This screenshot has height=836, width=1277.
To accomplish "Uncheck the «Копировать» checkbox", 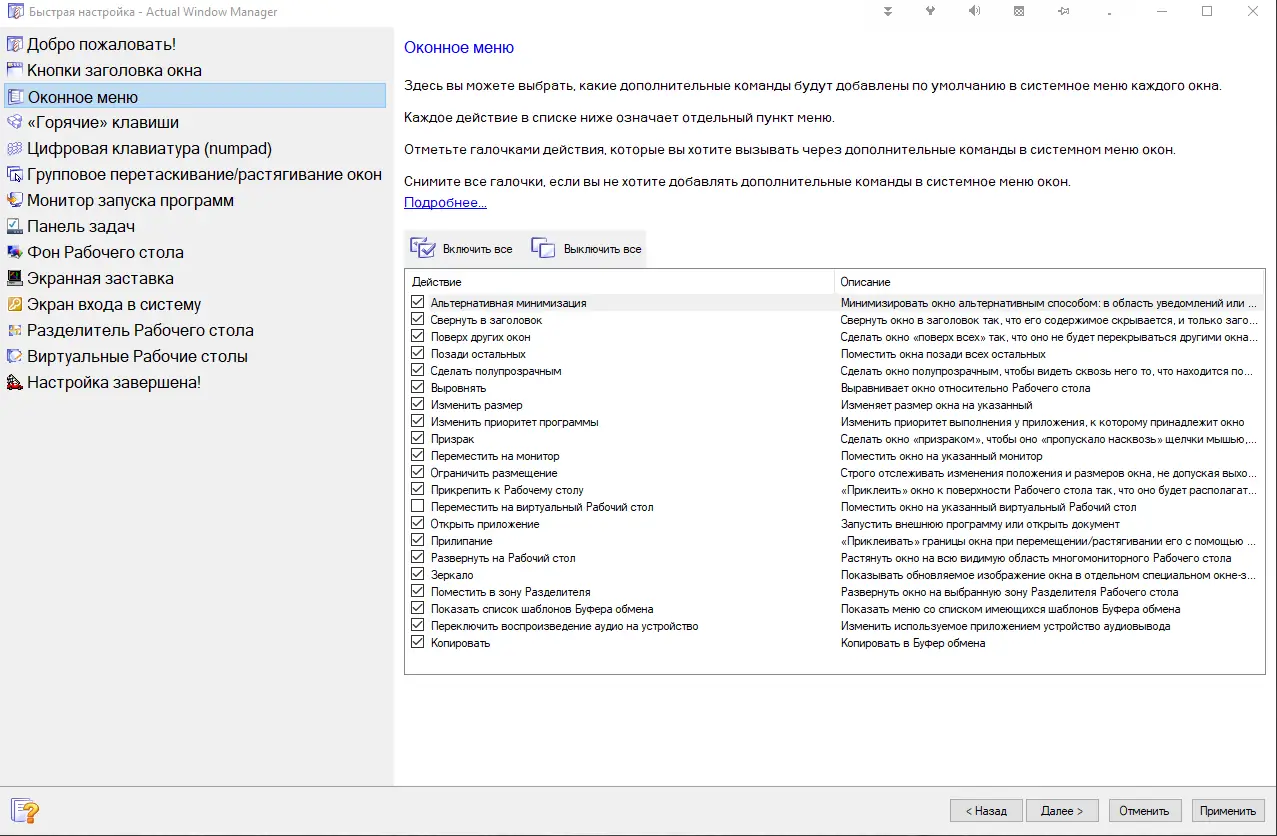I will 418,642.
